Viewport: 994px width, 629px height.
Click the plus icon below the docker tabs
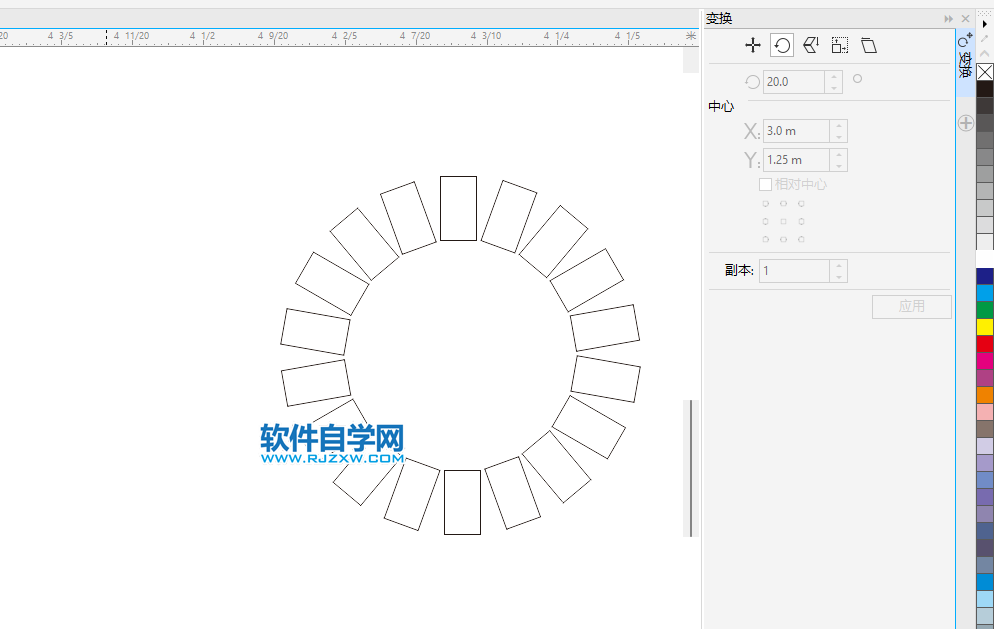[965, 122]
